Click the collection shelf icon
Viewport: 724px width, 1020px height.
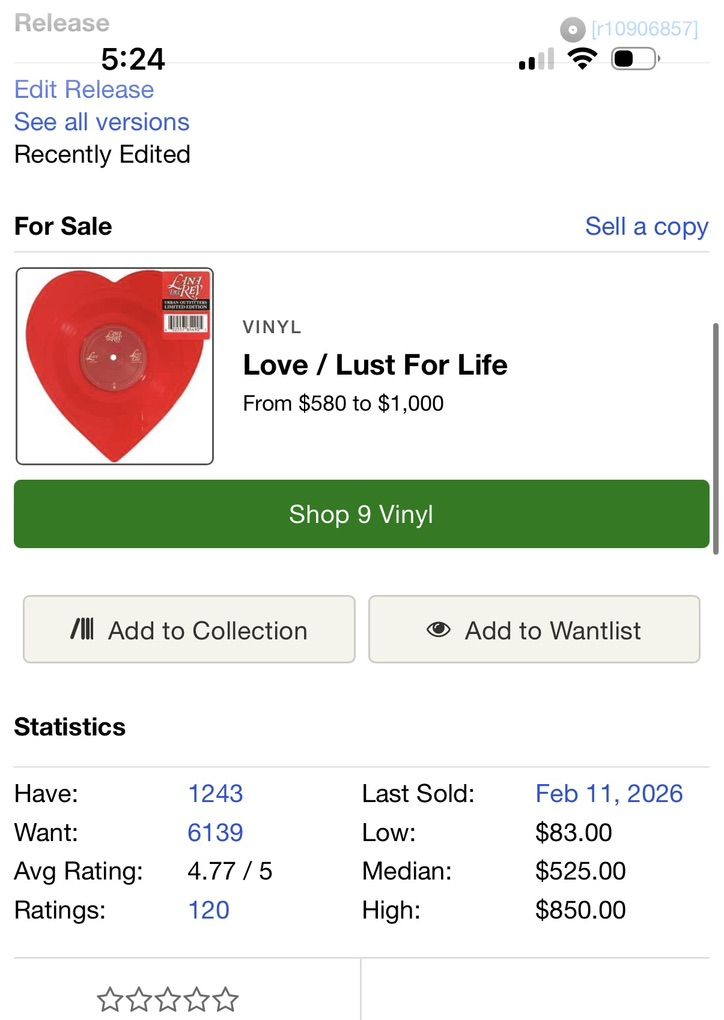pos(83,630)
